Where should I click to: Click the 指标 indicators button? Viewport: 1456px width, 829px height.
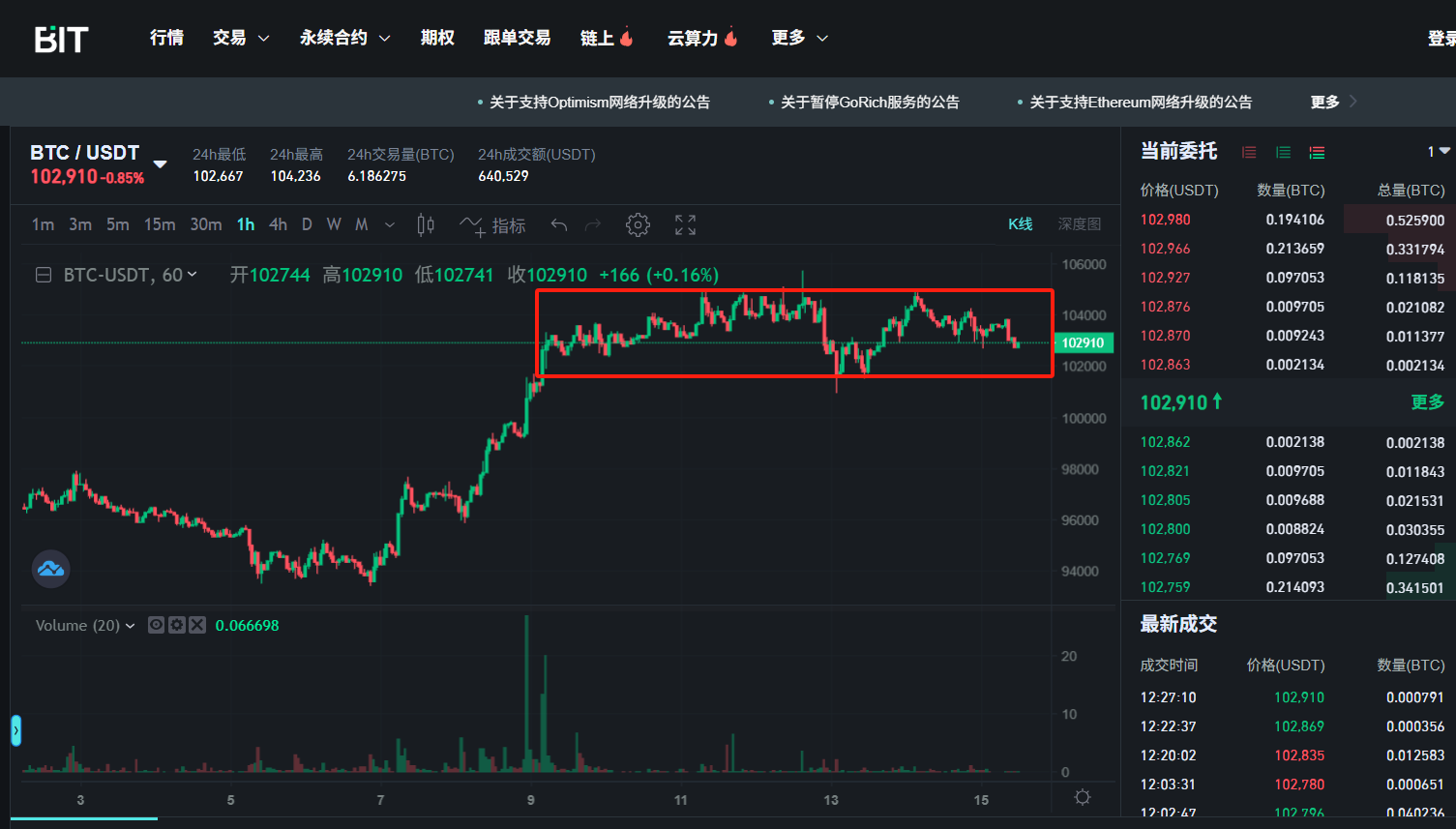coord(493,225)
